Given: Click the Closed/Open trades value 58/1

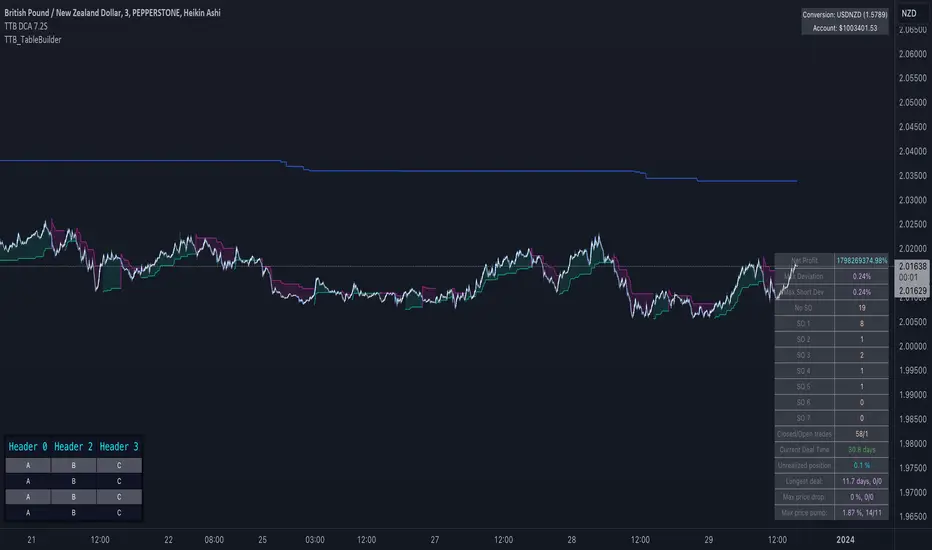Looking at the screenshot, I should tap(861, 434).
